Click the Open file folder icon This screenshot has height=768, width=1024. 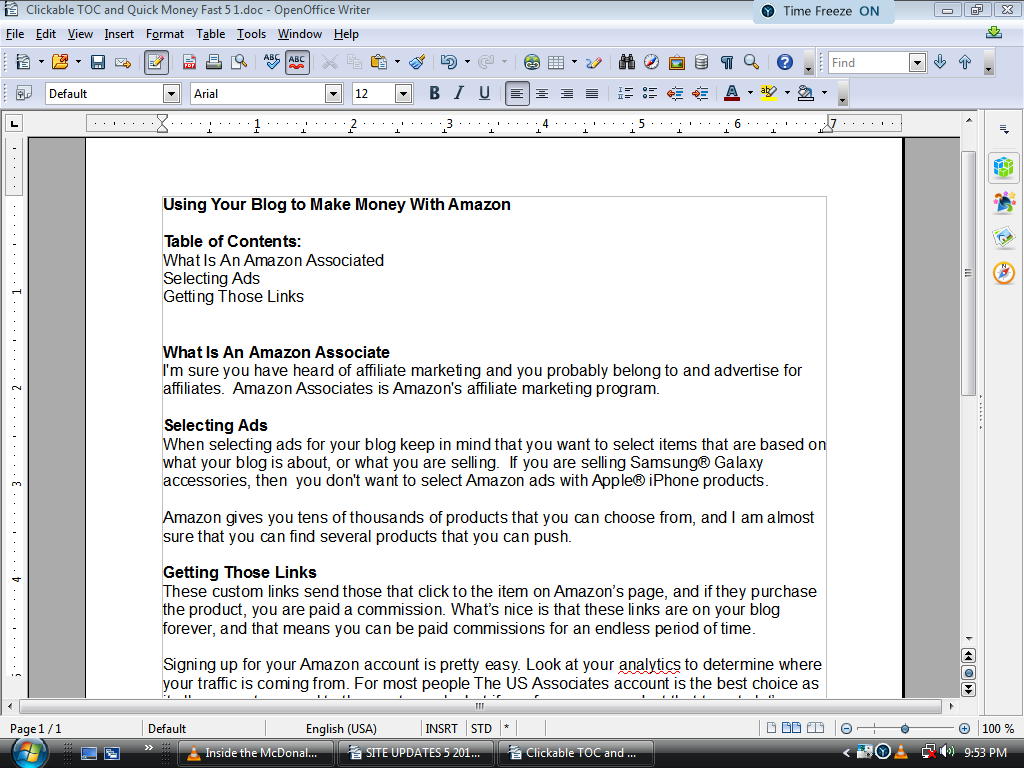[60, 62]
